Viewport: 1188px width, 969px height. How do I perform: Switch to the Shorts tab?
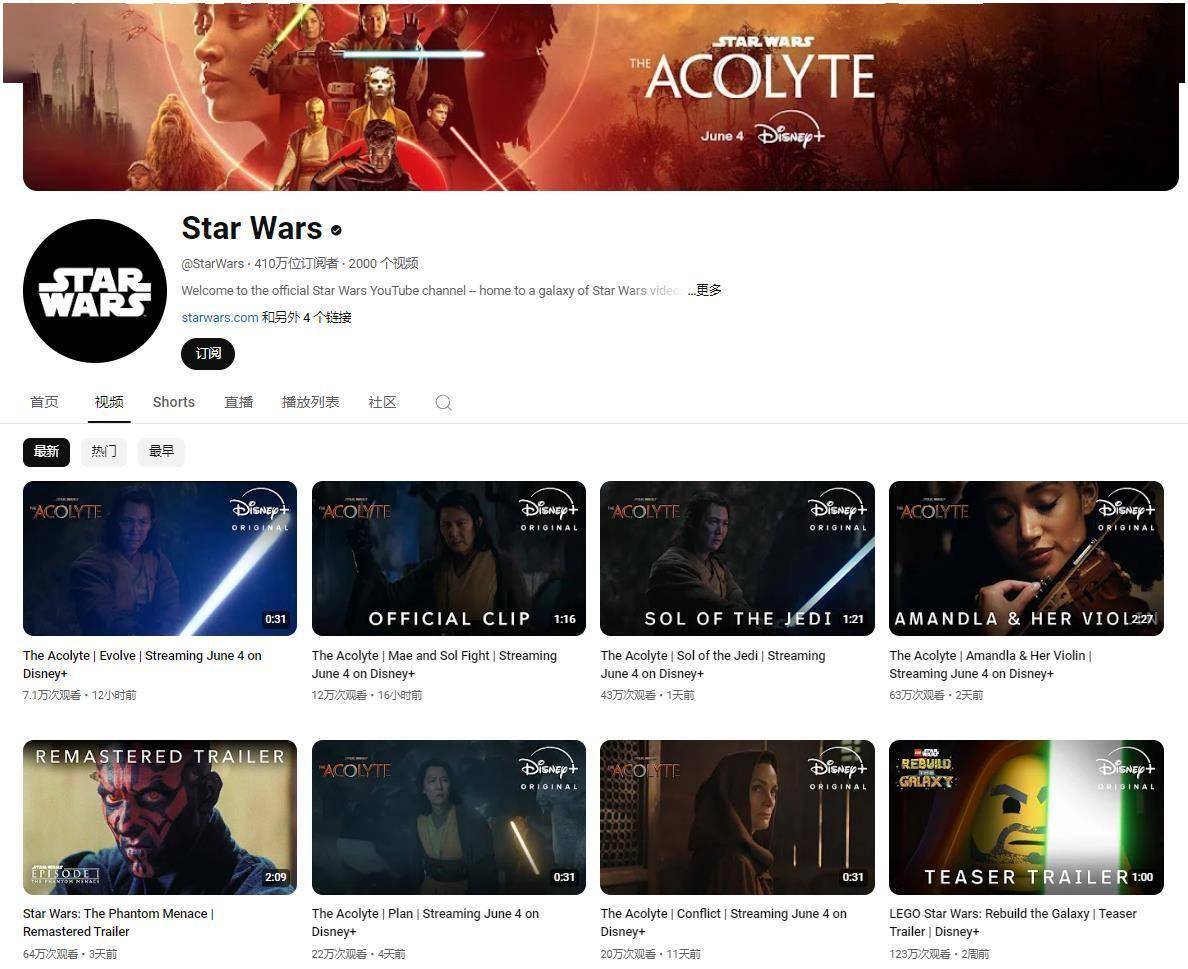(x=174, y=402)
